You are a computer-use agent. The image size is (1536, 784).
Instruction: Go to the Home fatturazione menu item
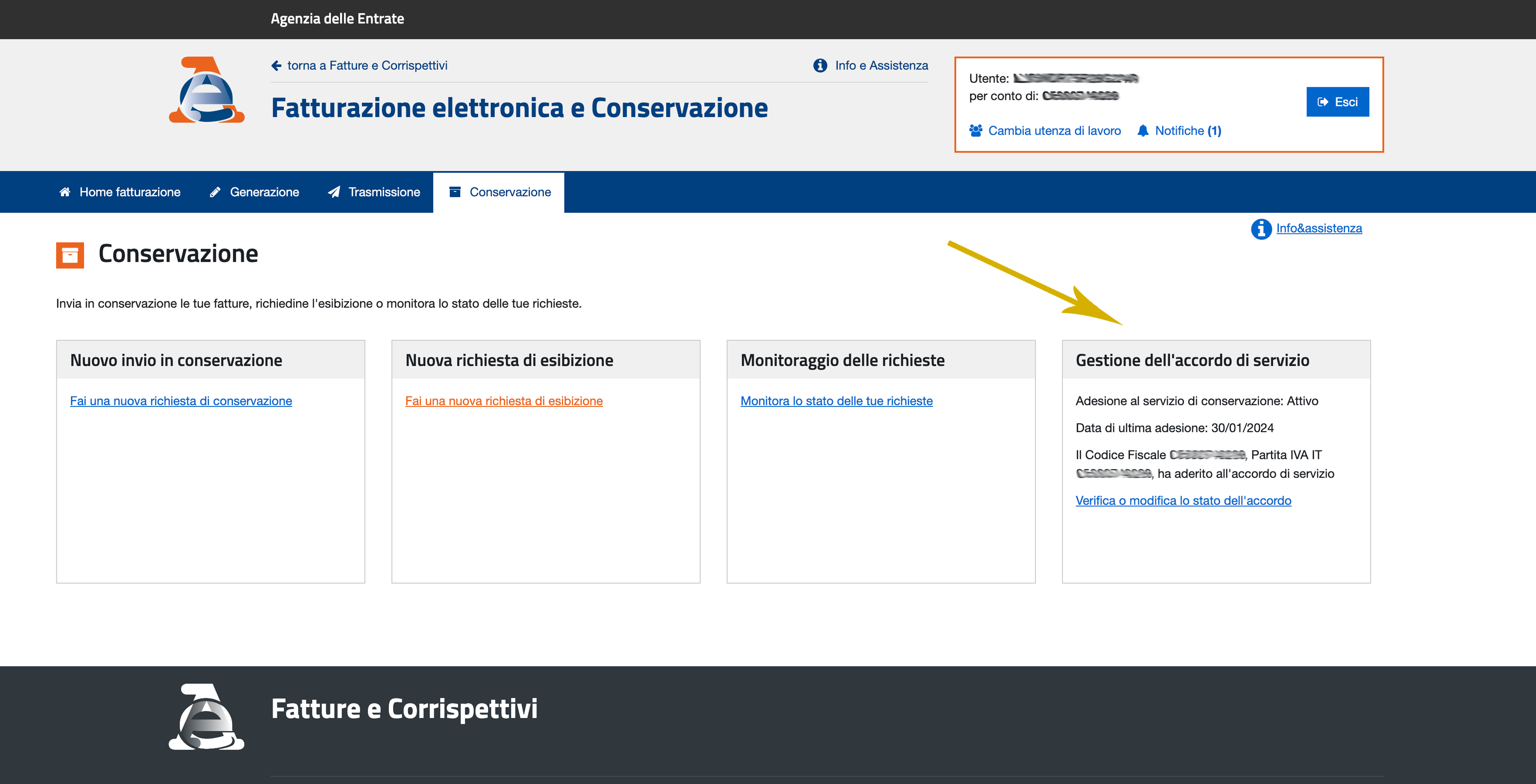(130, 192)
